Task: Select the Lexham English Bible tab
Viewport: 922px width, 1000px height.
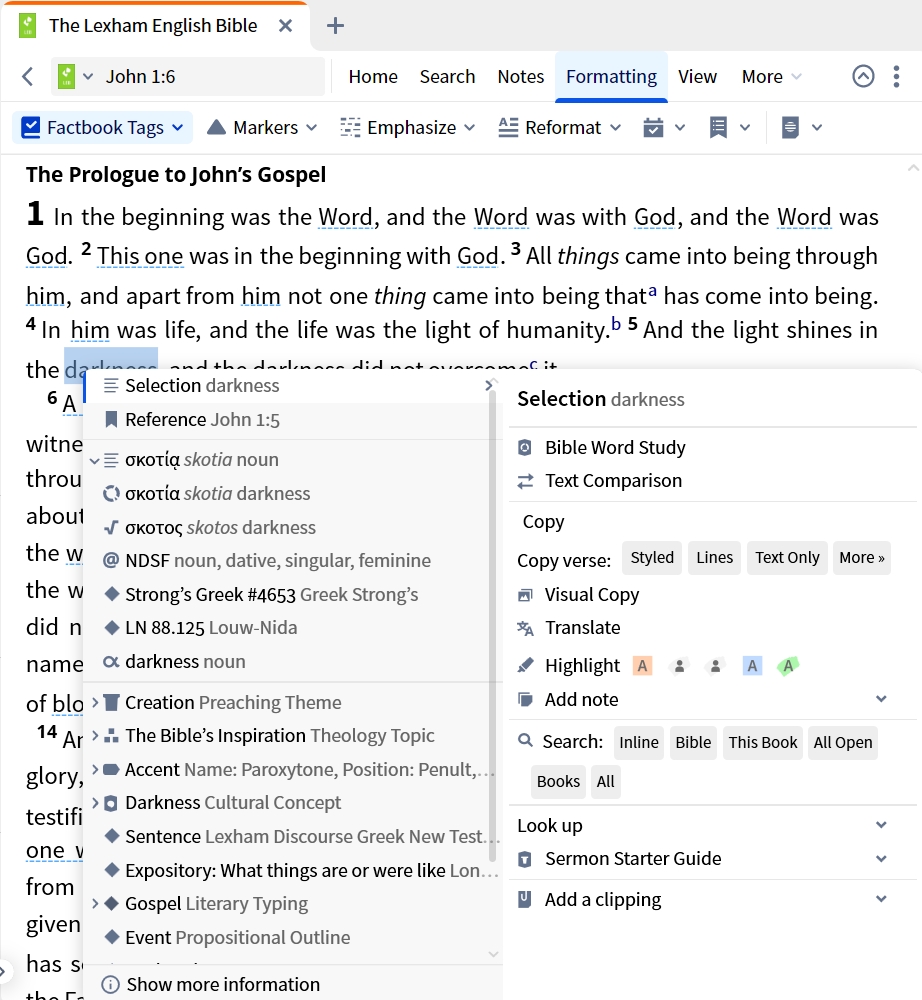Action: pyautogui.click(x=153, y=26)
